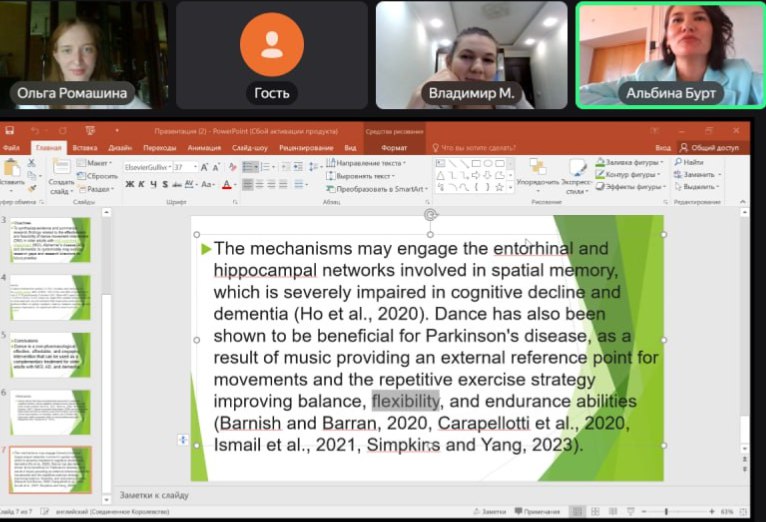Expand Контур фигуры shape outline dropdown
766x522 pixels.
627,174
